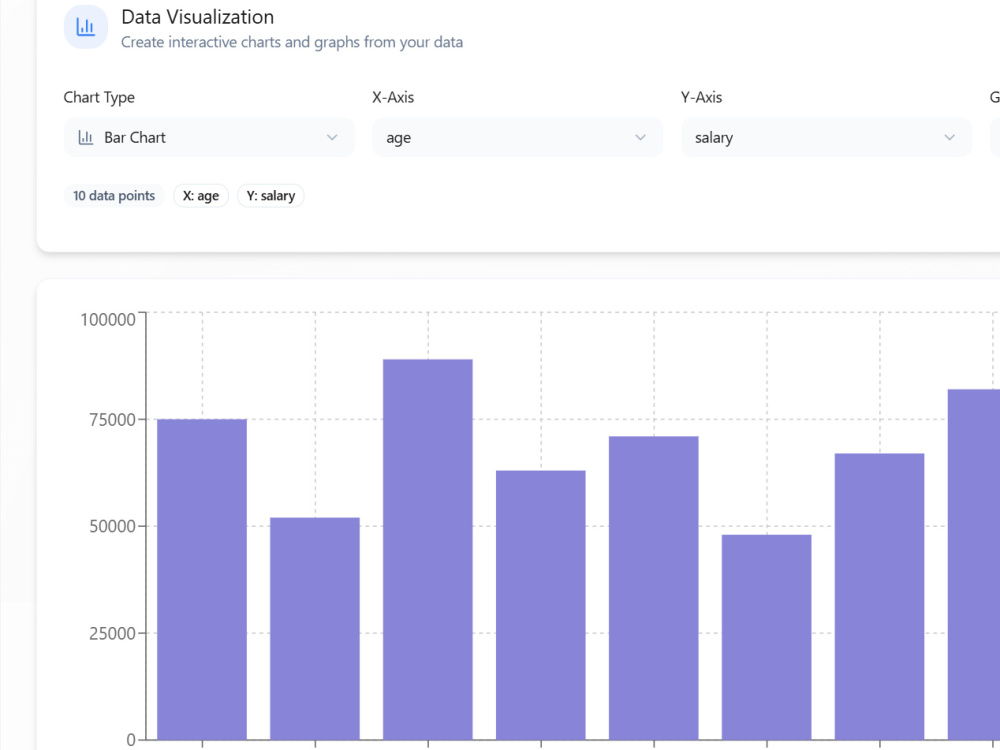Click the '10 data points' badge
The height and width of the screenshot is (750, 1000).
pyautogui.click(x=114, y=196)
